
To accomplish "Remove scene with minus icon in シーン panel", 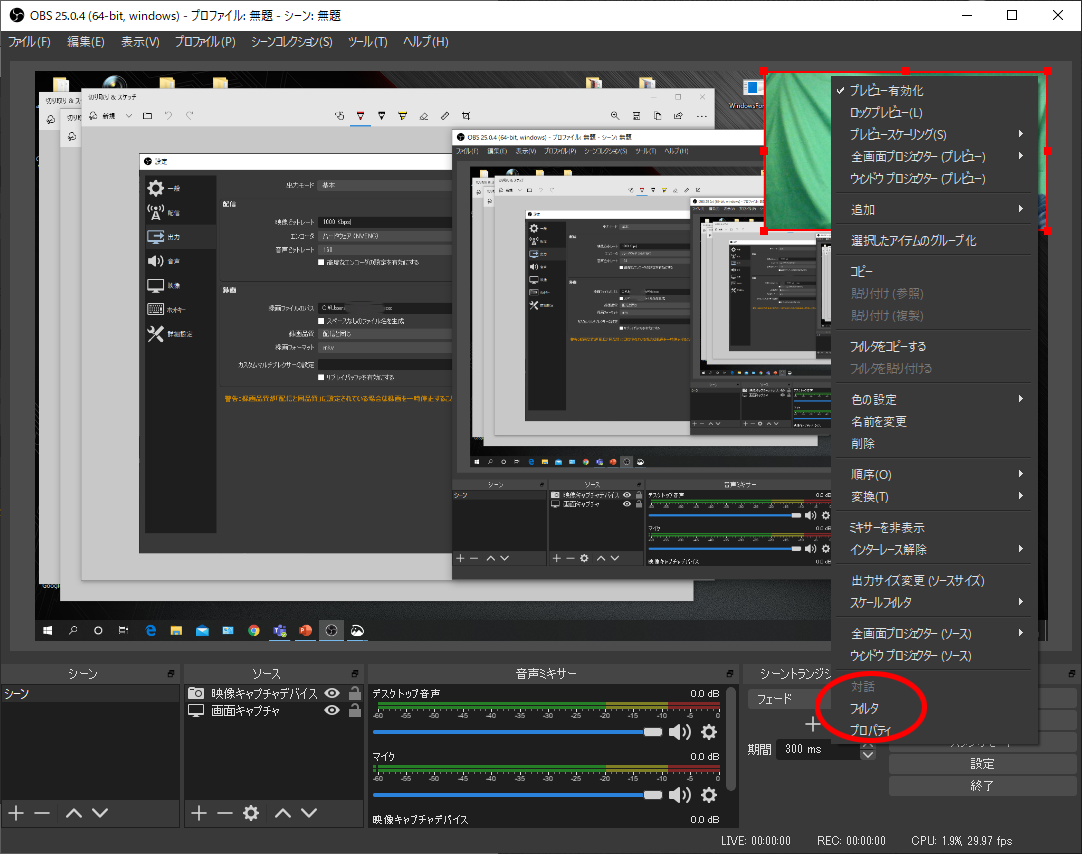I will (42, 813).
